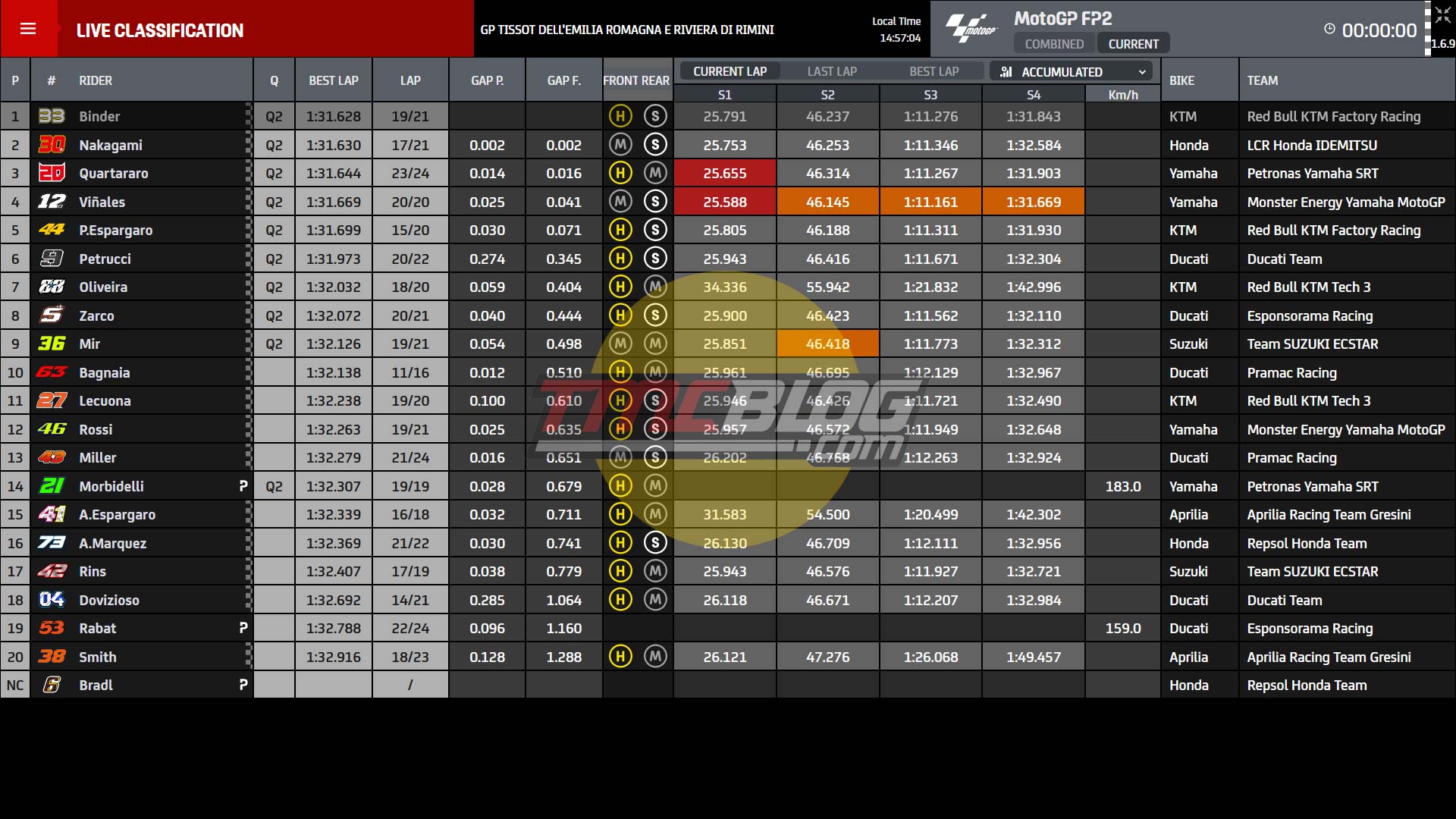The image size is (1456, 819).
Task: Click rider name Oliveira
Action: (x=103, y=287)
